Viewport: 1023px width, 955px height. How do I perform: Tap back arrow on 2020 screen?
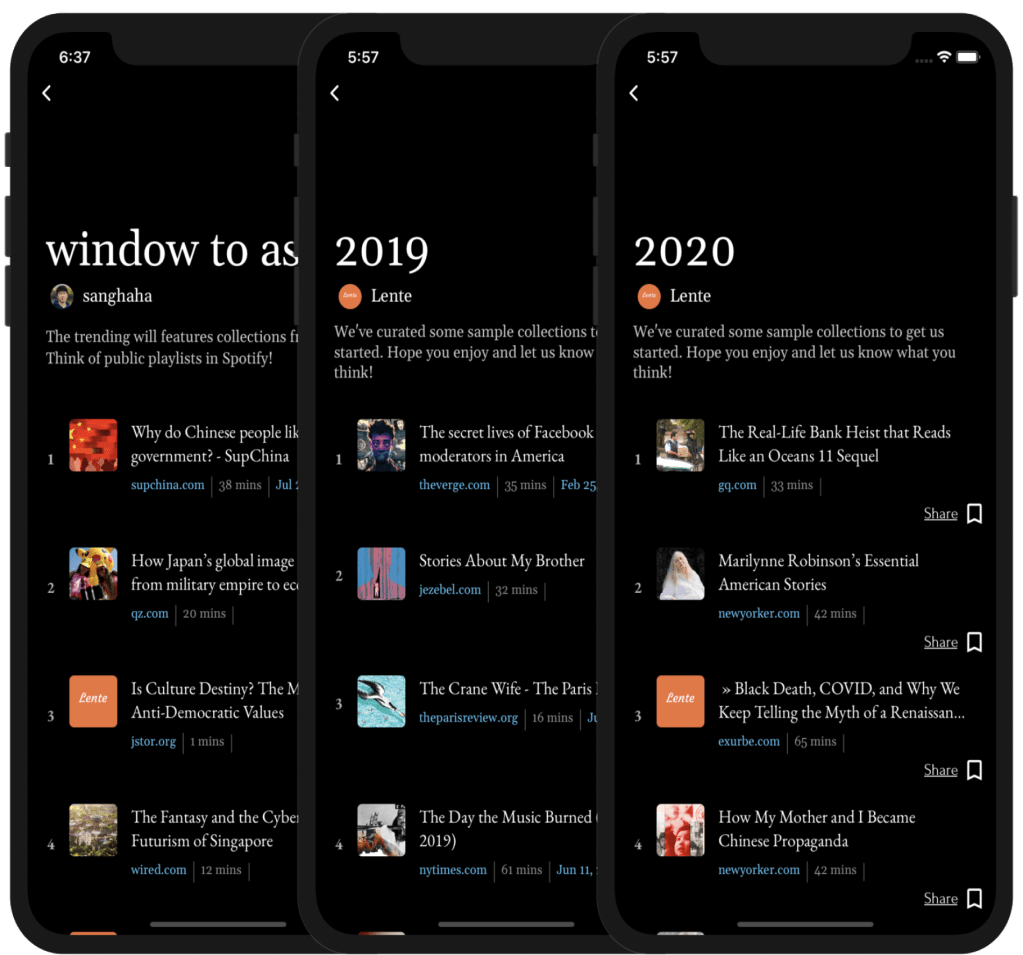point(633,93)
